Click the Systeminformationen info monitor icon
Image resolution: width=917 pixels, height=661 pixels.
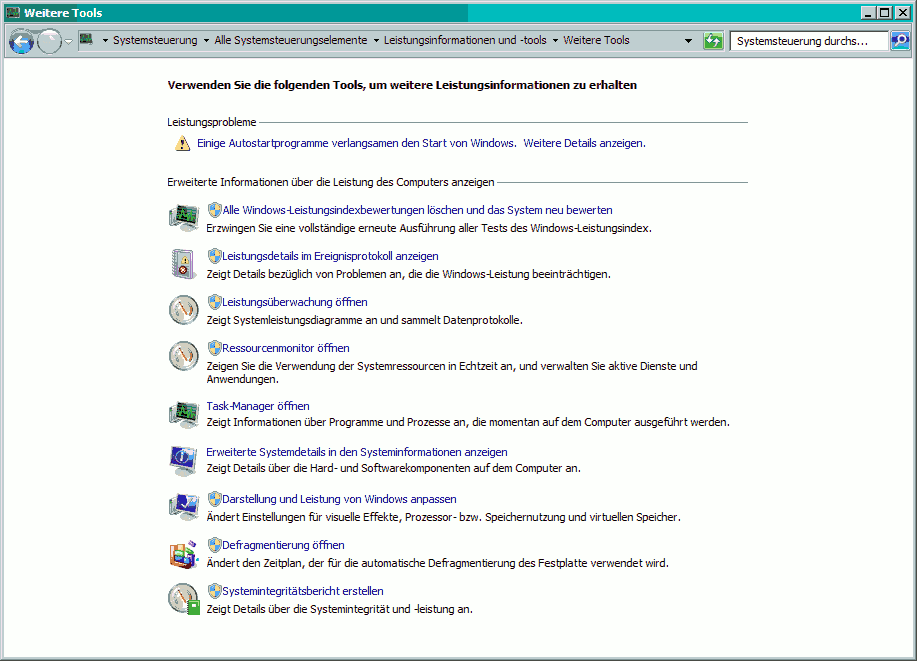[184, 460]
